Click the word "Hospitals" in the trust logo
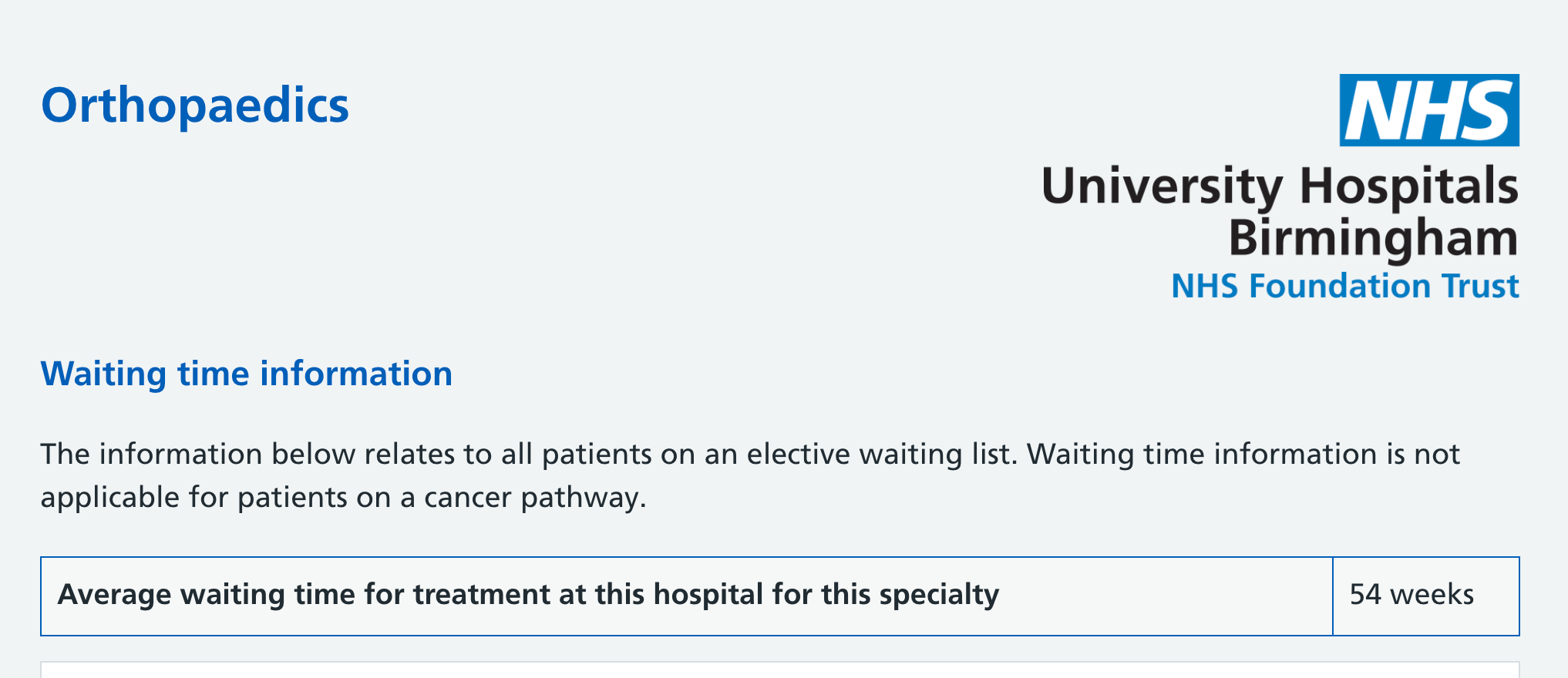The image size is (1568, 678). tap(1408, 187)
